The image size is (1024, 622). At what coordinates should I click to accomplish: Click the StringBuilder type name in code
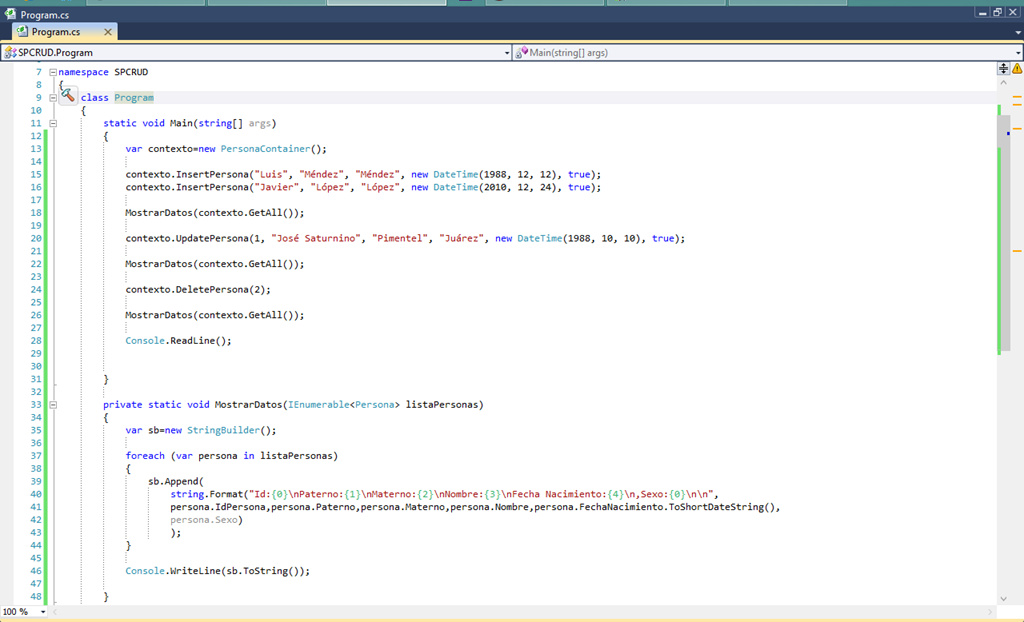[222, 430]
